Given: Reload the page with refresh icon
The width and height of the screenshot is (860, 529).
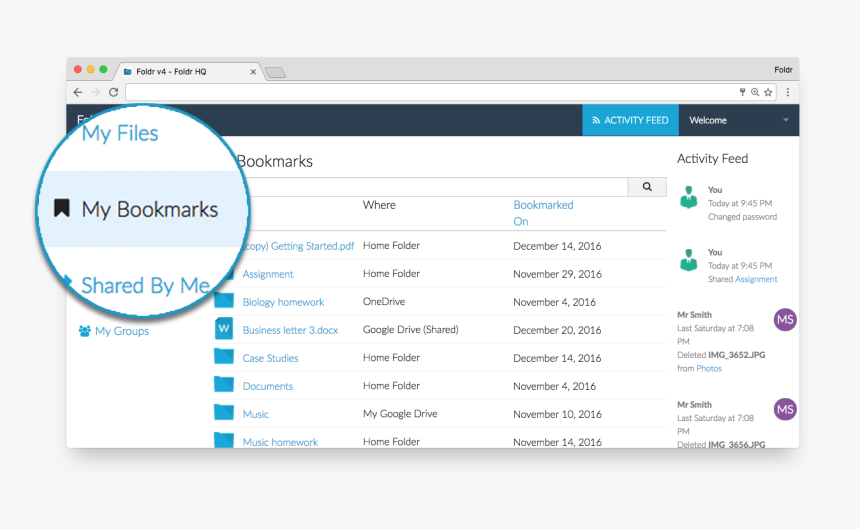Looking at the screenshot, I should point(114,92).
